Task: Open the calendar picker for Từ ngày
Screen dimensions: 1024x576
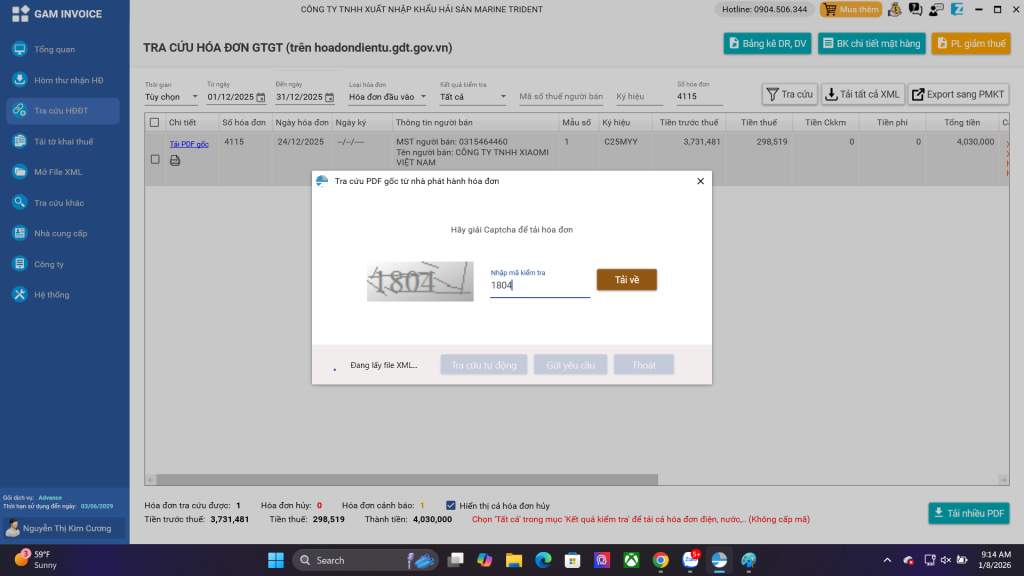Action: (261, 97)
